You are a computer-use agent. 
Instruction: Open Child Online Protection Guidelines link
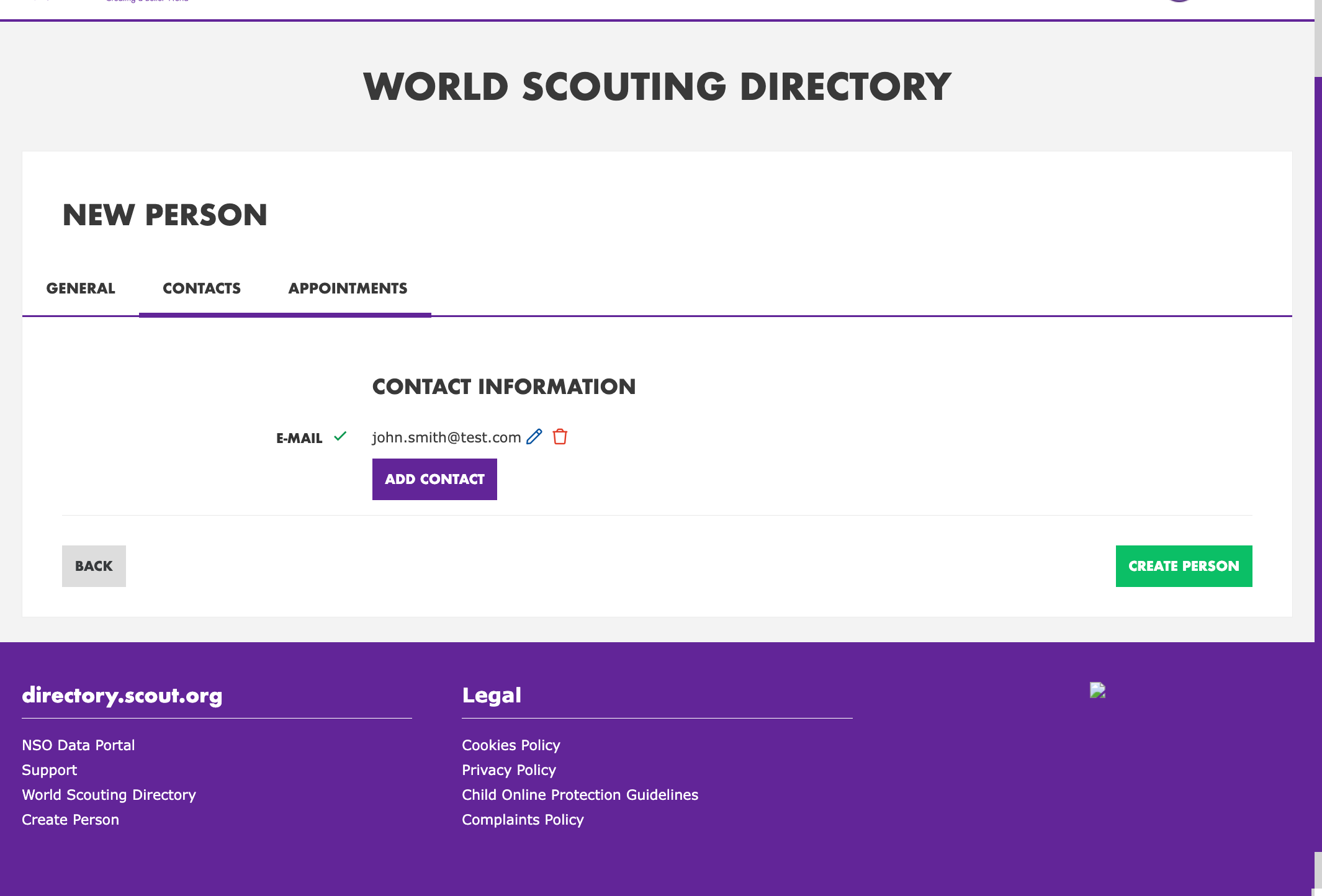click(x=580, y=795)
